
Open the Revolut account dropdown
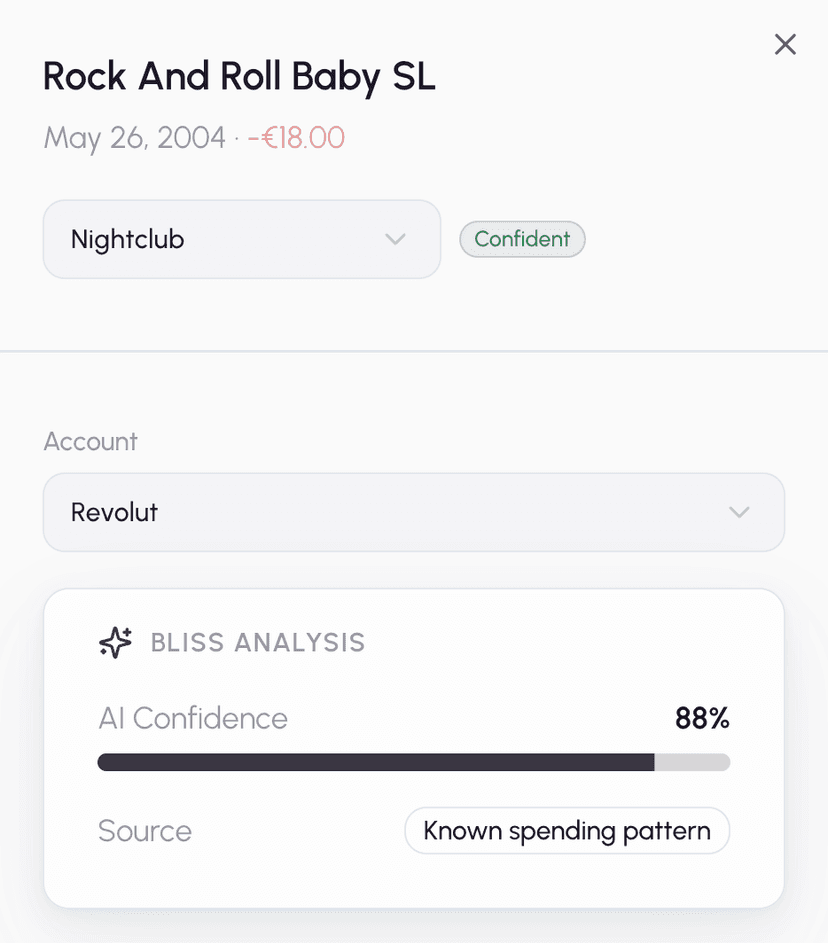click(413, 512)
